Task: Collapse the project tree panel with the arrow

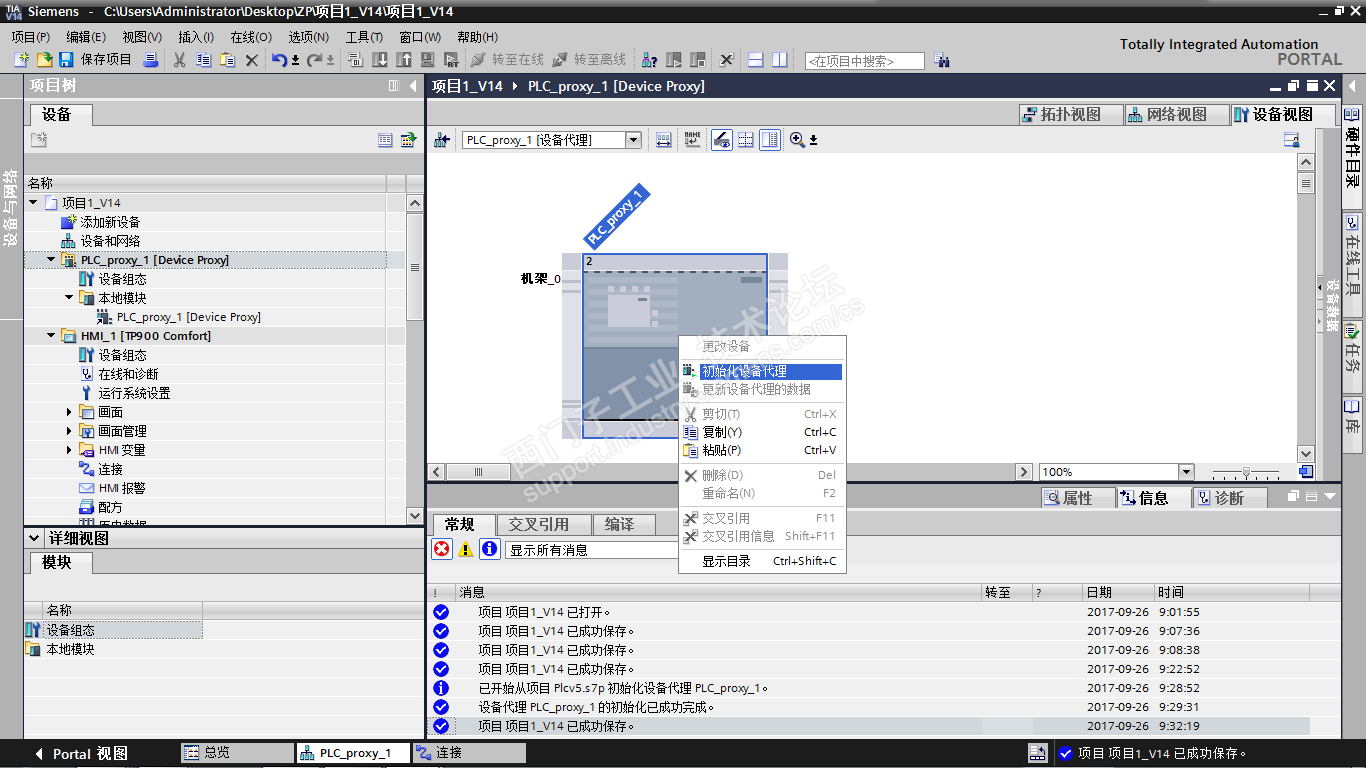Action: (413, 86)
